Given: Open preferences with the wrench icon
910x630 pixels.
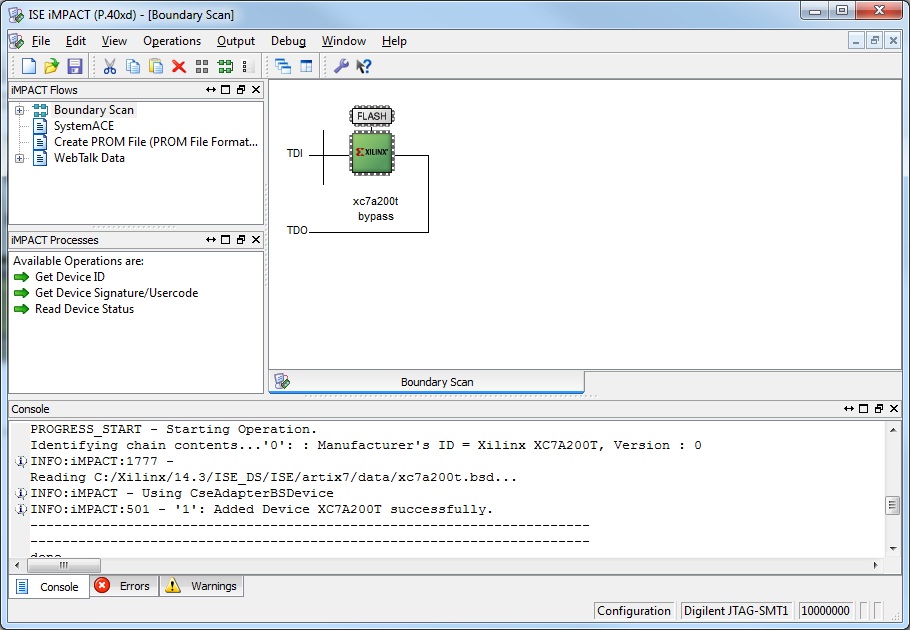Looking at the screenshot, I should [341, 66].
